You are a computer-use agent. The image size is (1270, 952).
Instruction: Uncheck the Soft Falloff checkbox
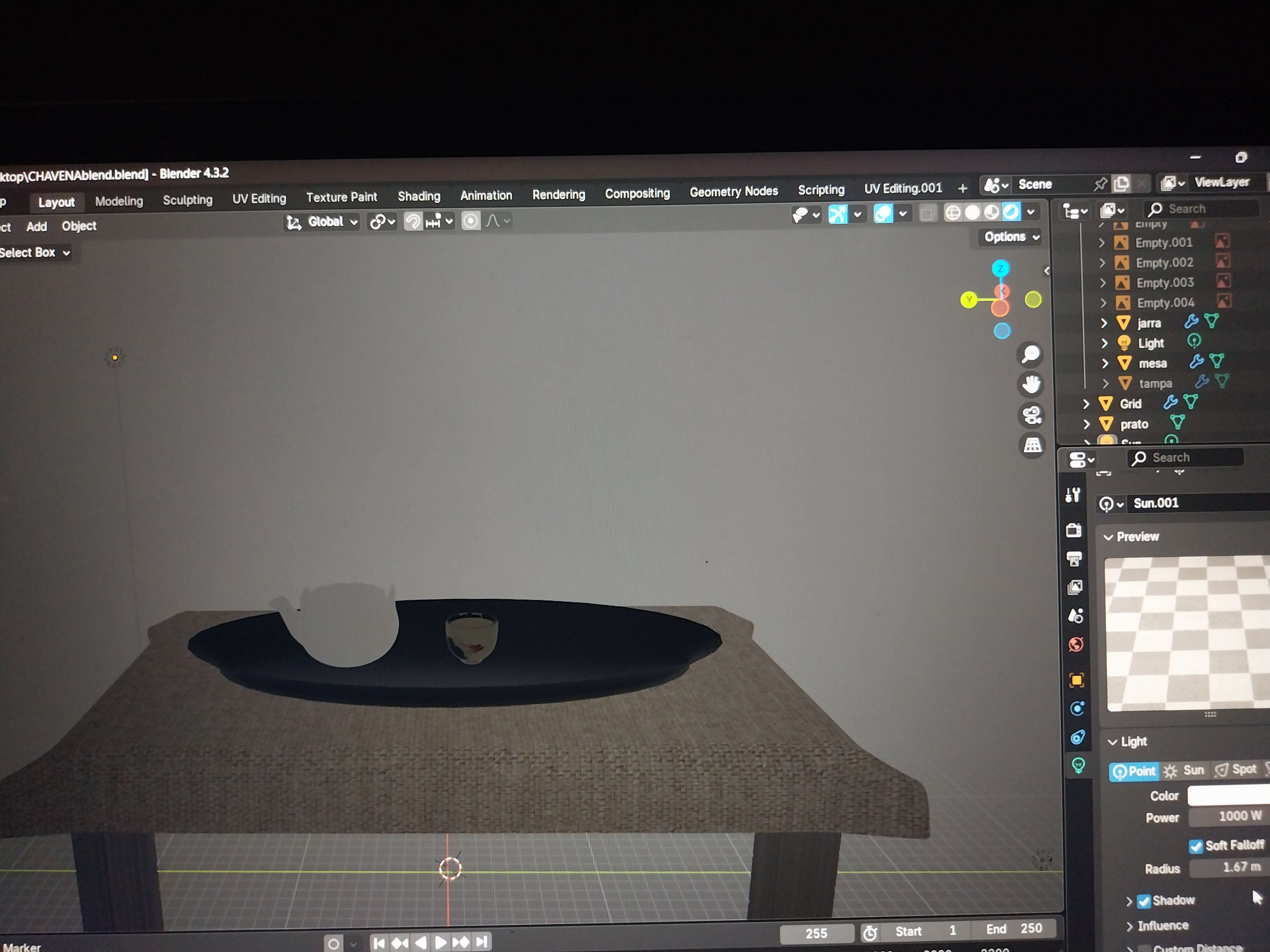(1196, 847)
